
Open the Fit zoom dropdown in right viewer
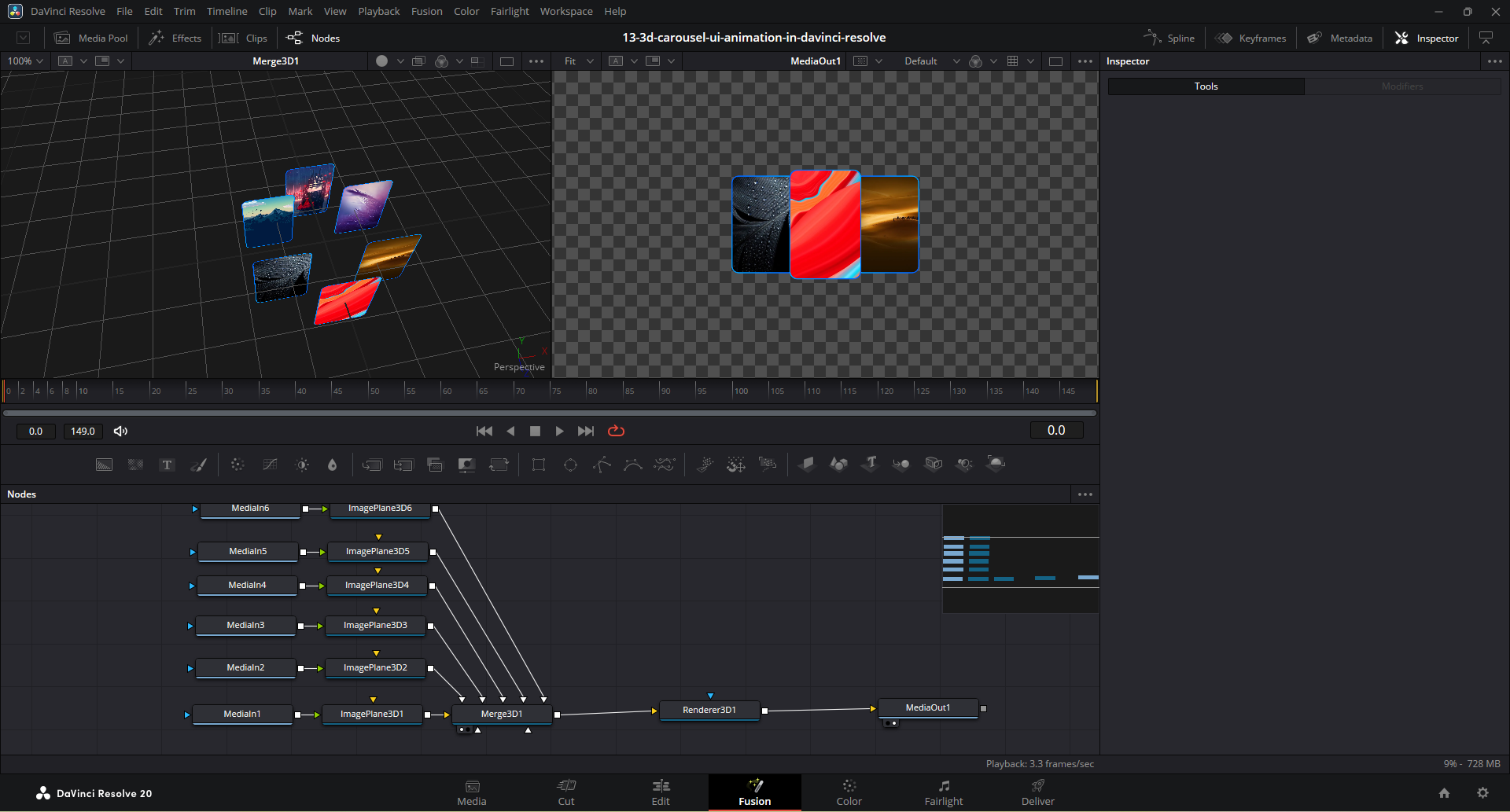579,61
